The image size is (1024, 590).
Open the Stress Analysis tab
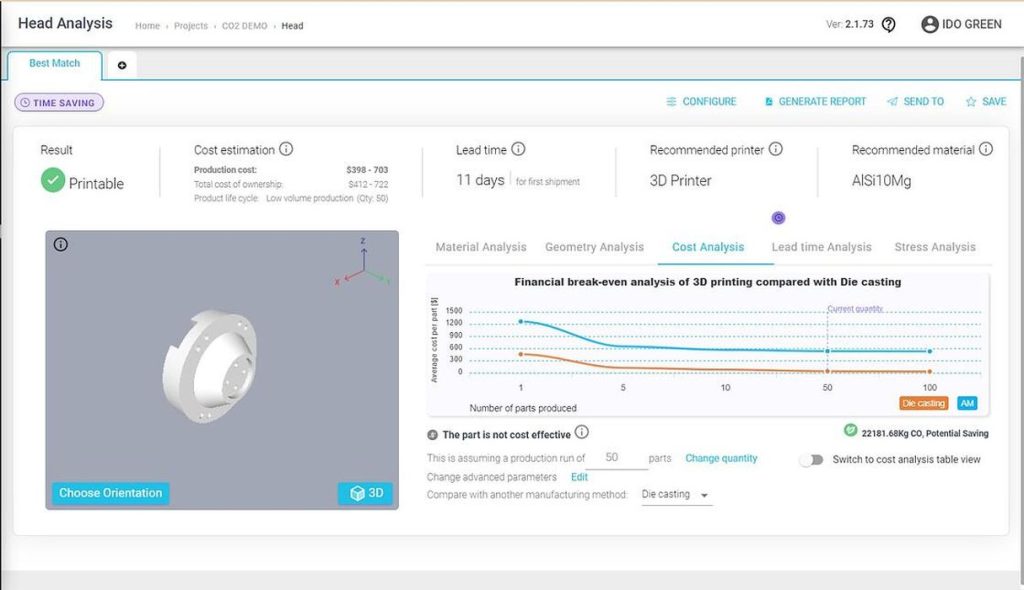[x=935, y=247]
